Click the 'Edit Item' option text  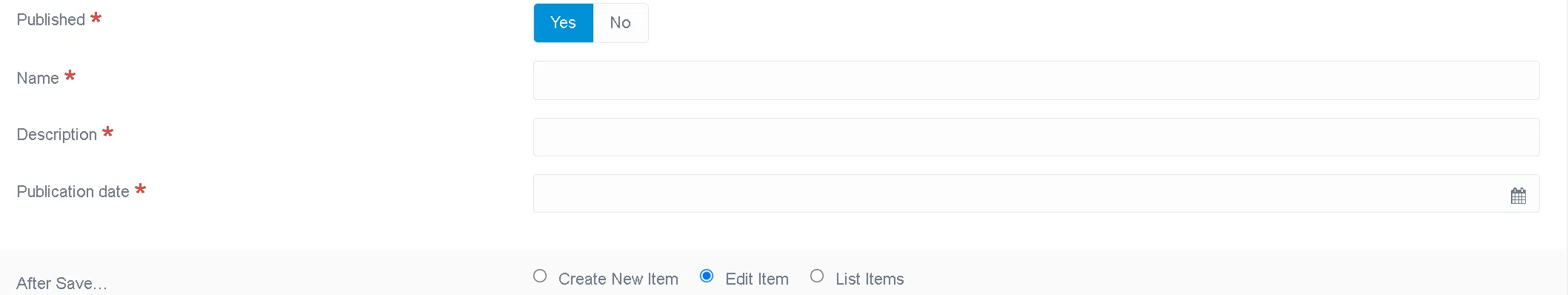point(757,279)
